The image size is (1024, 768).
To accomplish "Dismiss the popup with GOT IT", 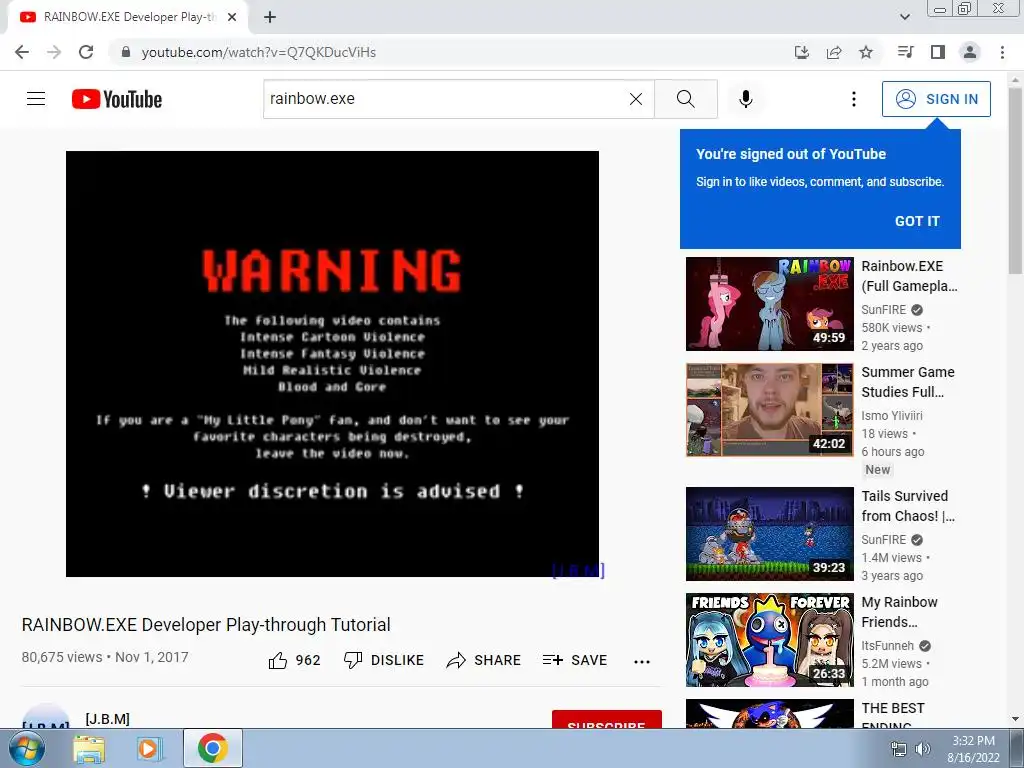I will pos(917,221).
